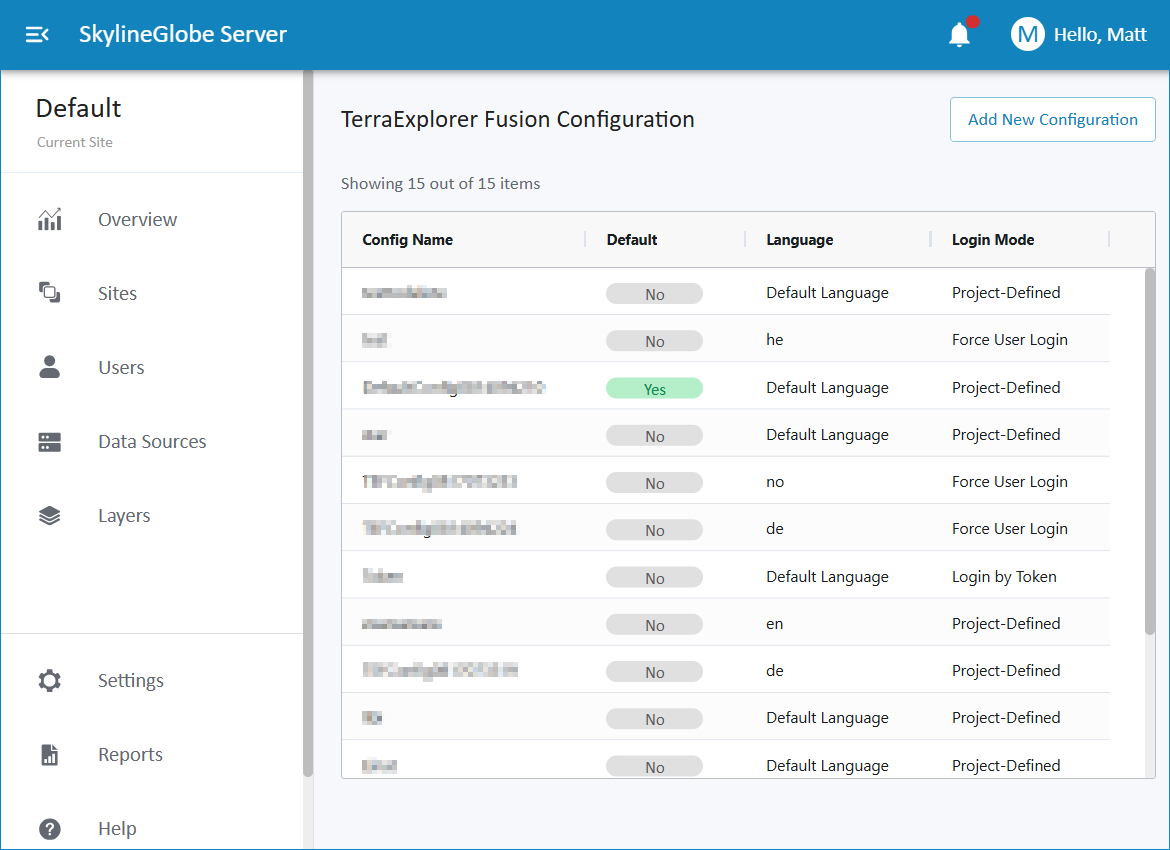The width and height of the screenshot is (1170, 850).
Task: Click the Reports document icon
Action: point(49,754)
